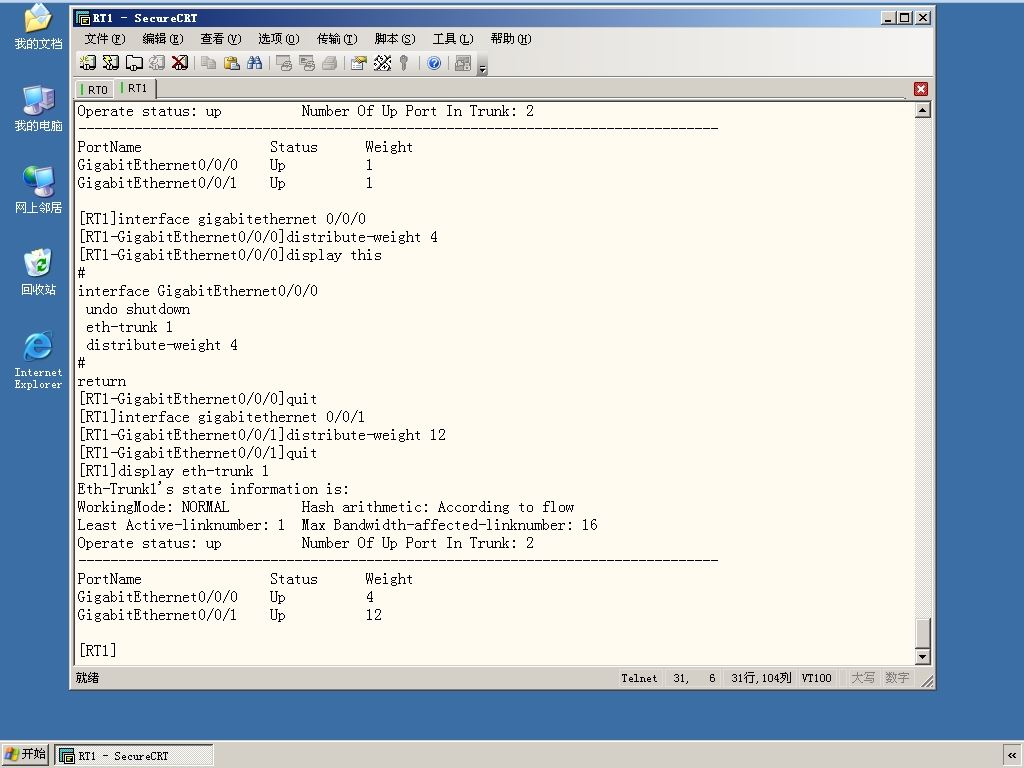The height and width of the screenshot is (768, 1024).
Task: Click the Keymap Editor icon
Action: pos(382,63)
